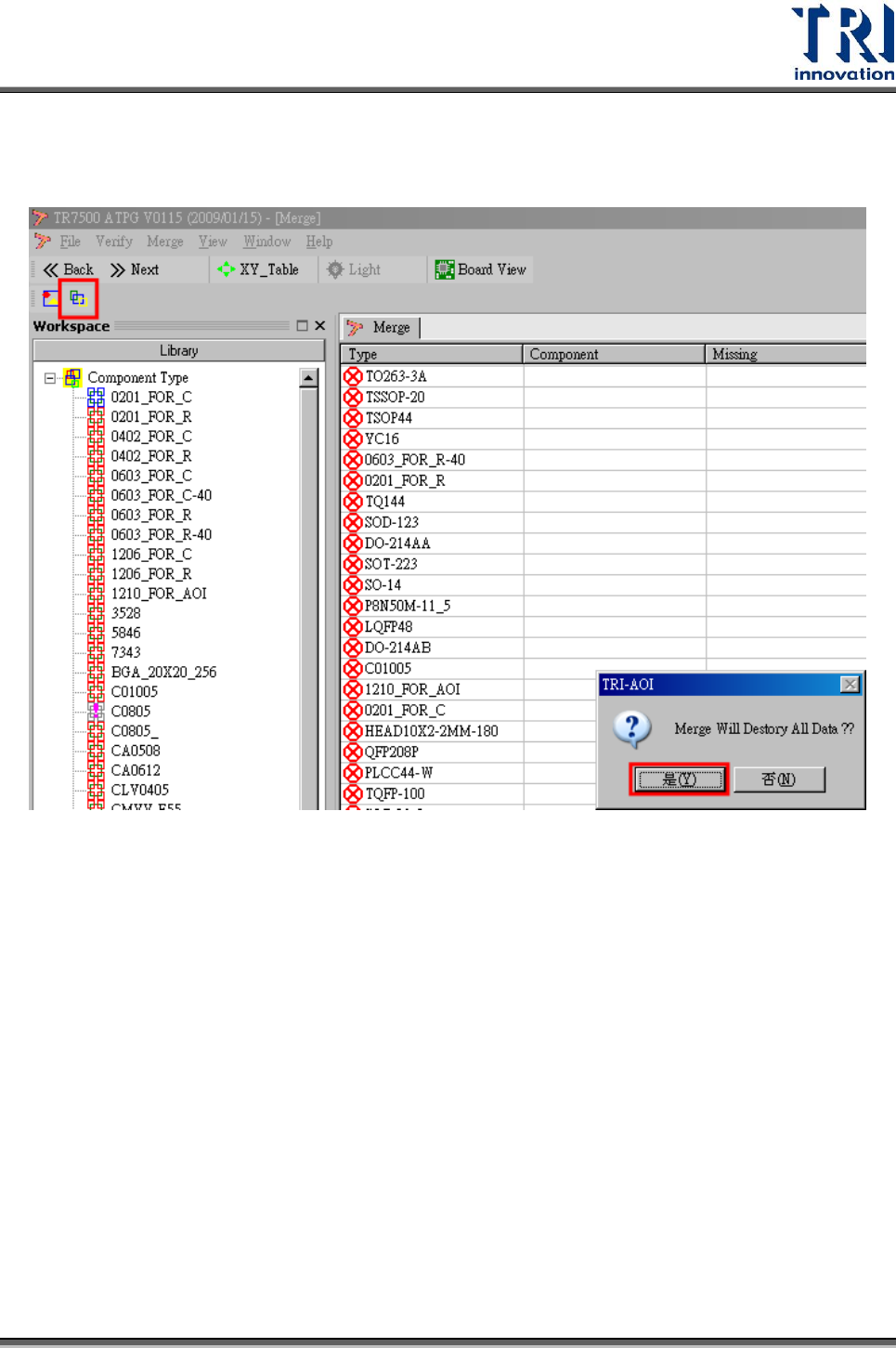Click the error icon beside SOD-123
The height and width of the screenshot is (1348, 896).
coord(353,522)
